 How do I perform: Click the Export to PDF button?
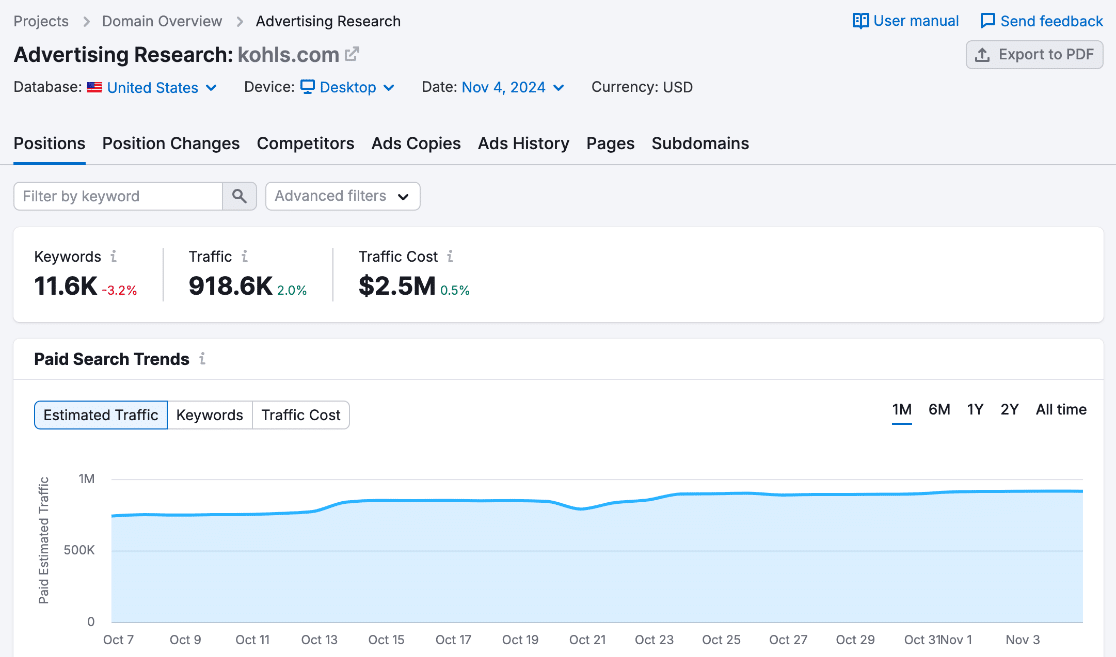(1034, 54)
